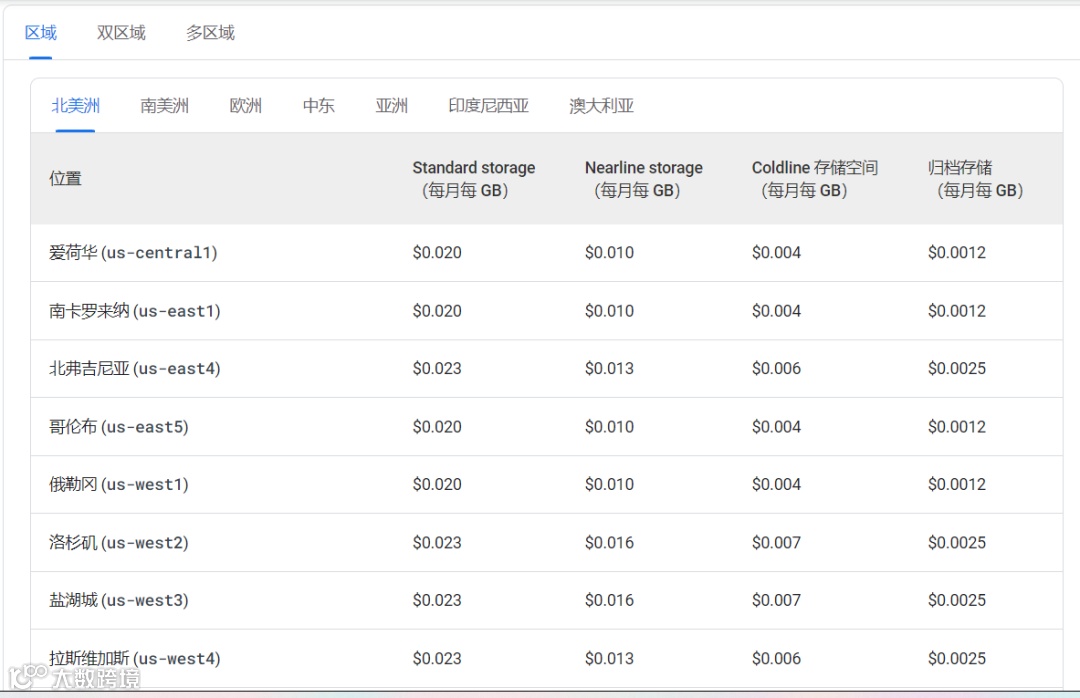
Task: Open the 澳大利亚 tab
Action: point(602,106)
